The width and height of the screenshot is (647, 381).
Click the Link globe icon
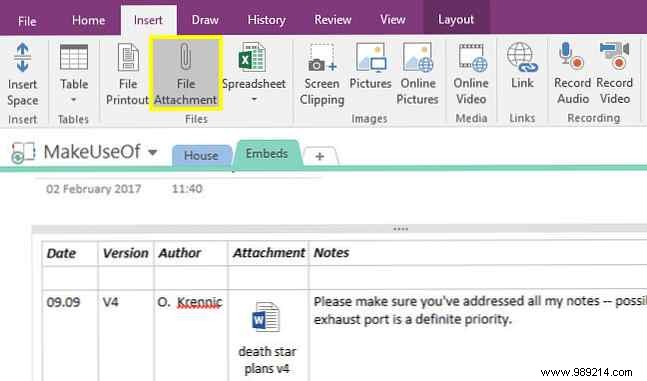(x=522, y=57)
